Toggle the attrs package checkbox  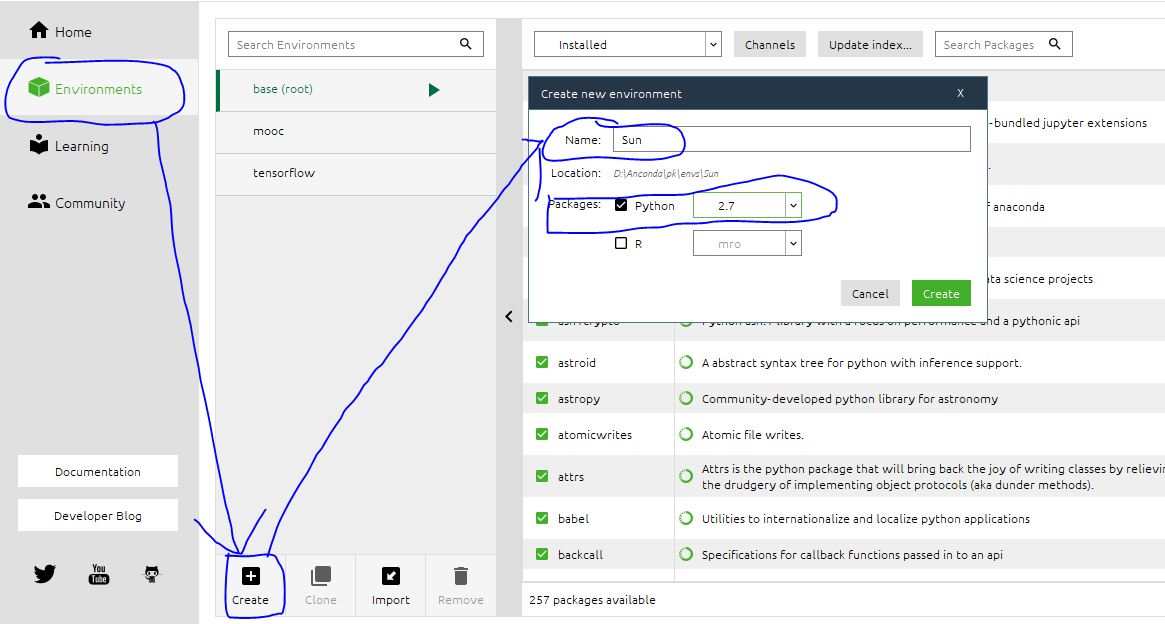[542, 476]
